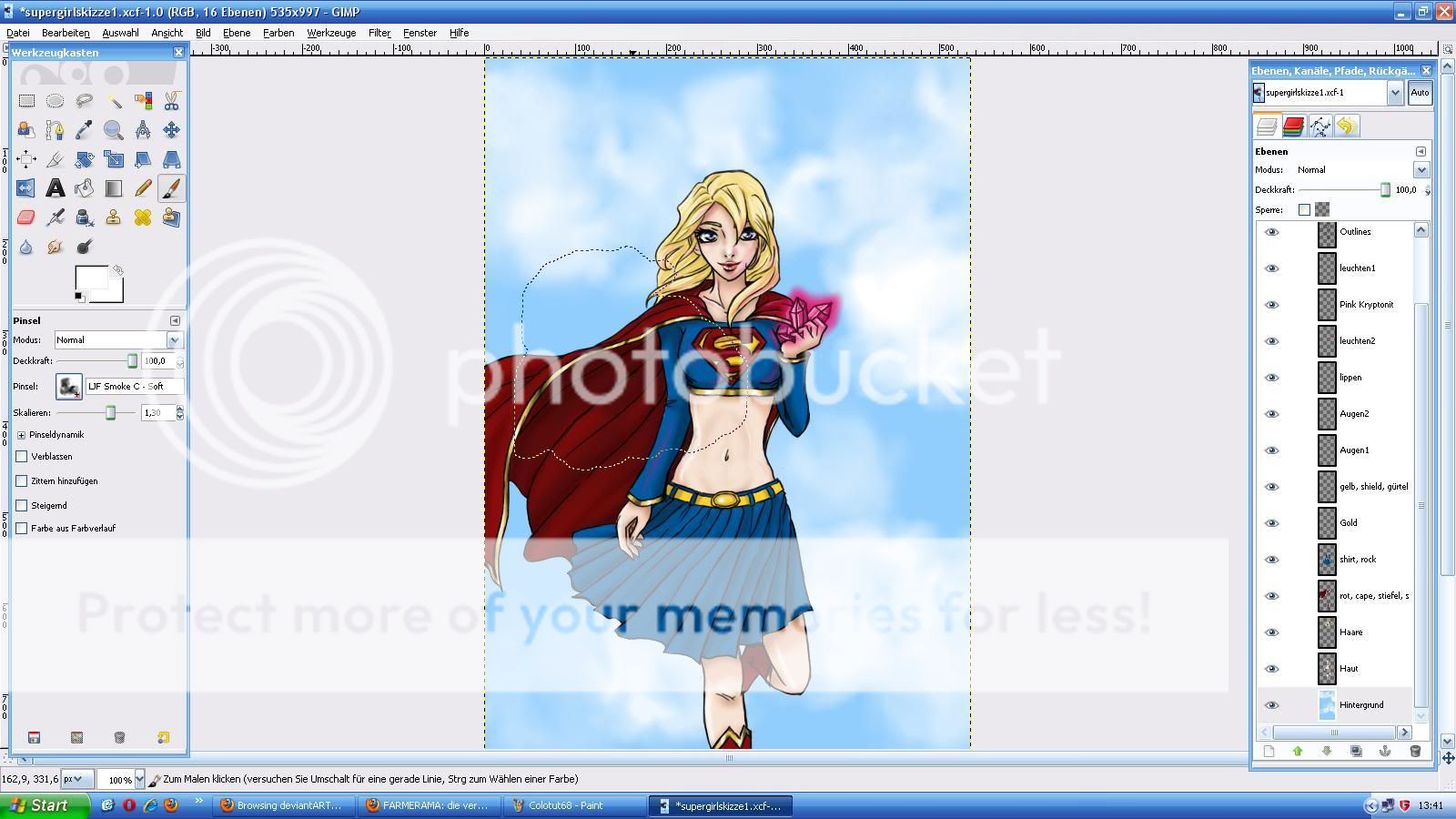
Task: Hide the Outlines layer
Action: click(1272, 232)
